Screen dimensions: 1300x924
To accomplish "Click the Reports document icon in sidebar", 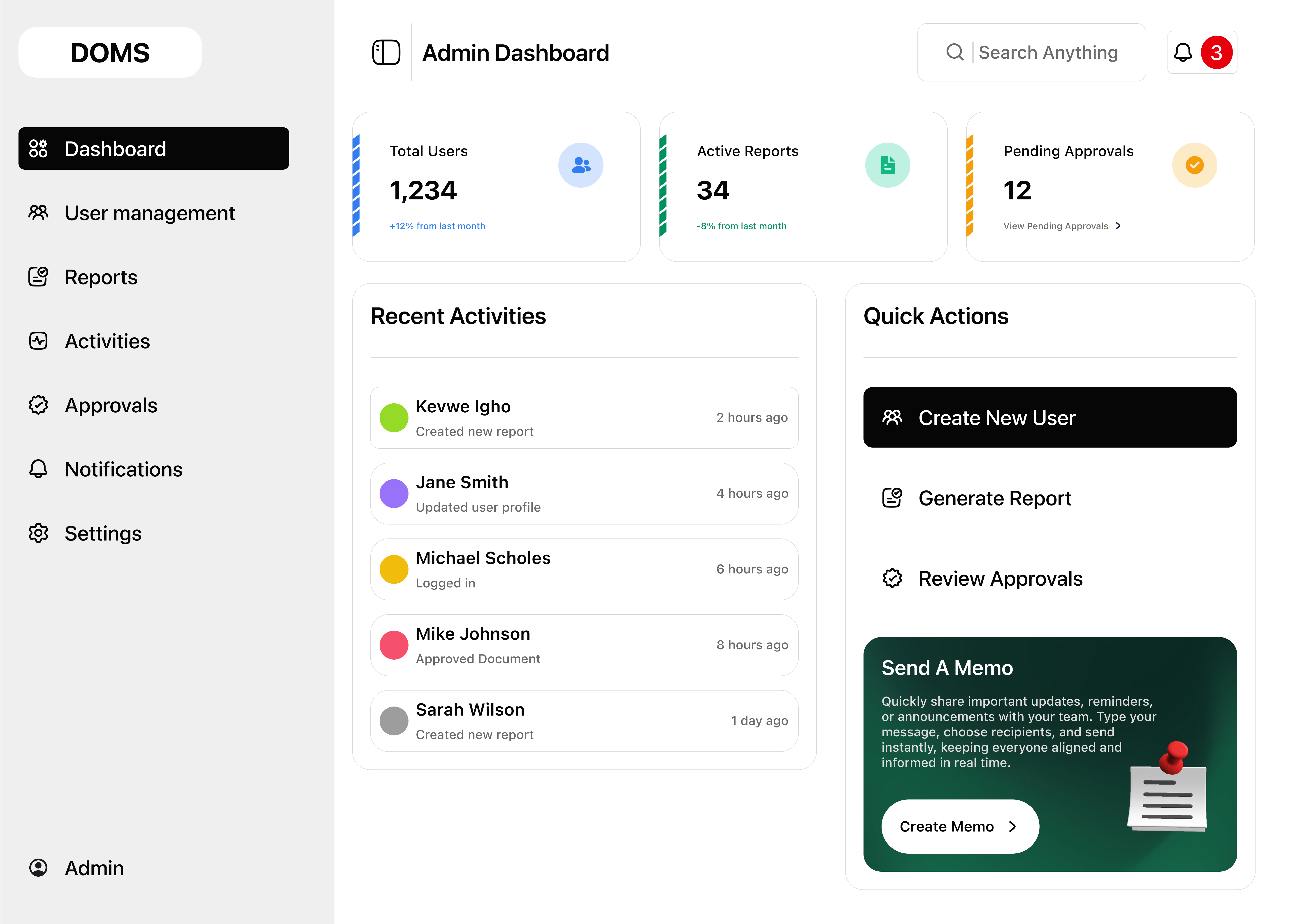I will tap(38, 277).
